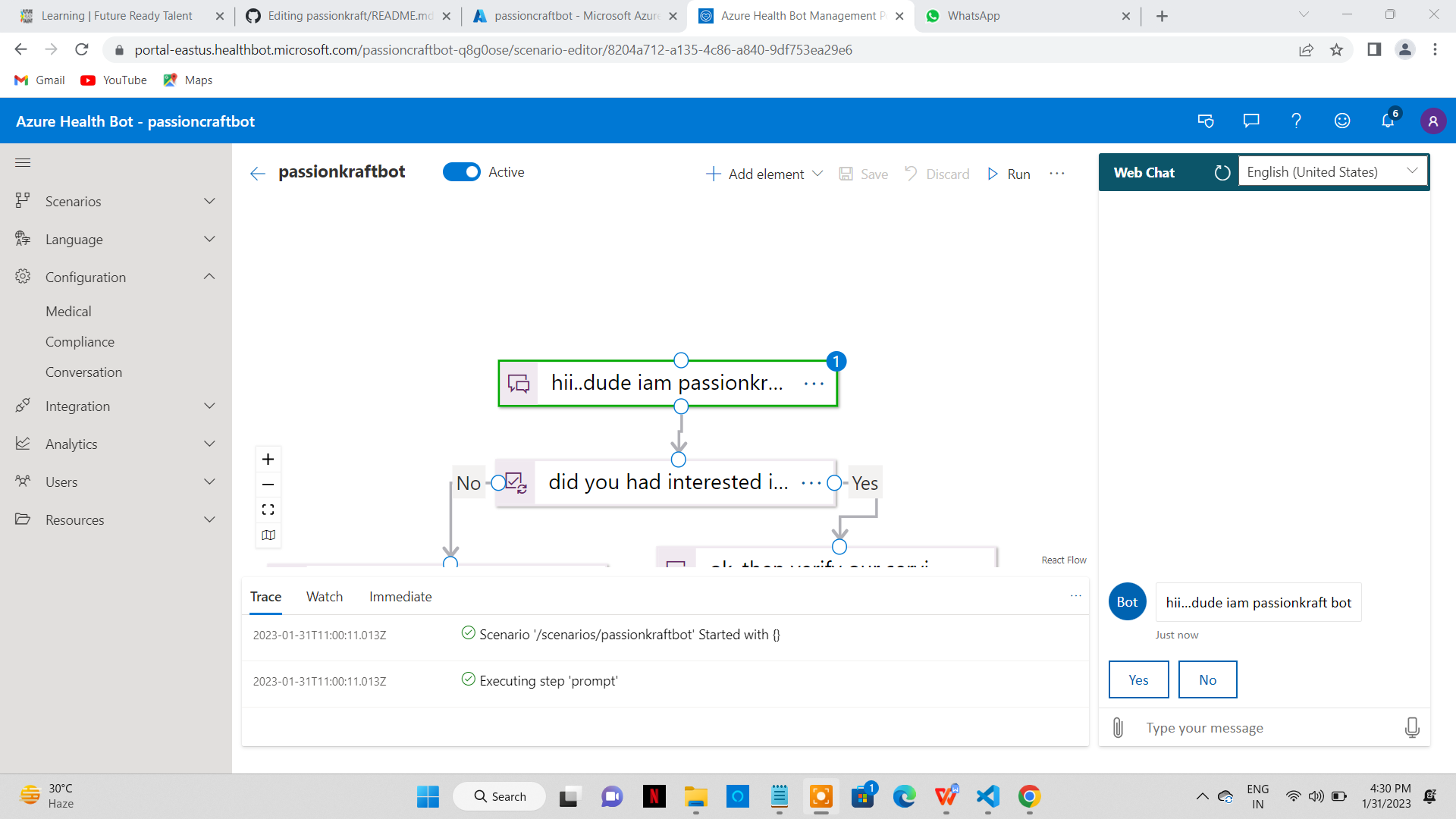Toggle the minimap icon below zoom controls
1456x819 pixels.
point(268,535)
